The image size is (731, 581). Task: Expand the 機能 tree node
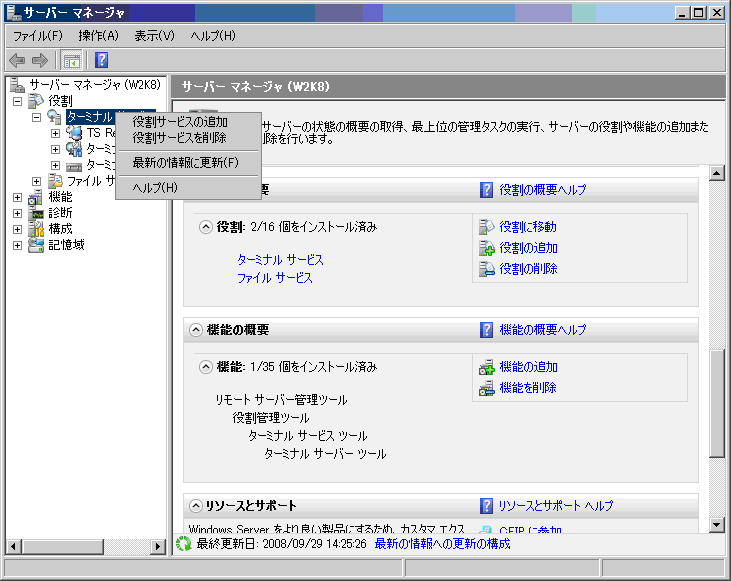point(17,198)
